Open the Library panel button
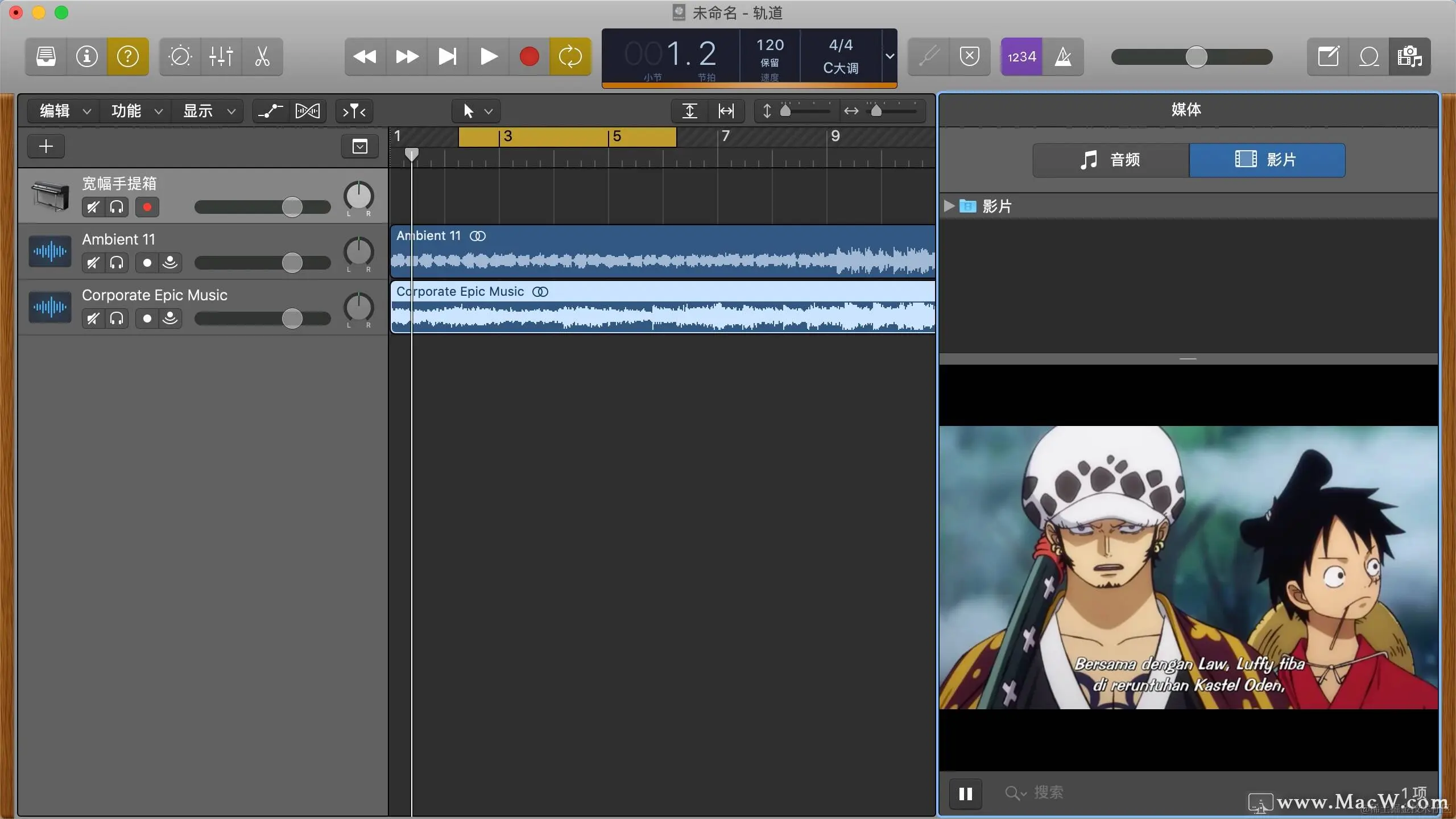Viewport: 1456px width, 819px height. pyautogui.click(x=46, y=56)
